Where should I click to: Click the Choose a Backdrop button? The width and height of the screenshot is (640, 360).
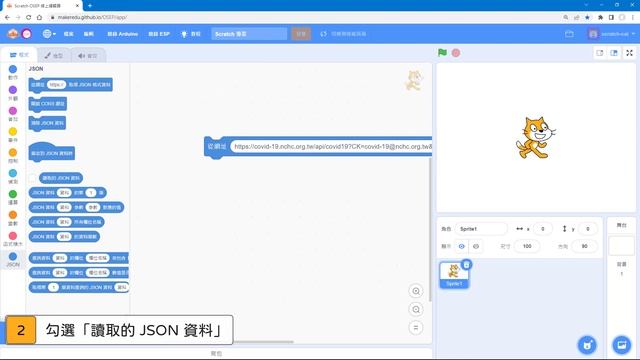(622, 345)
